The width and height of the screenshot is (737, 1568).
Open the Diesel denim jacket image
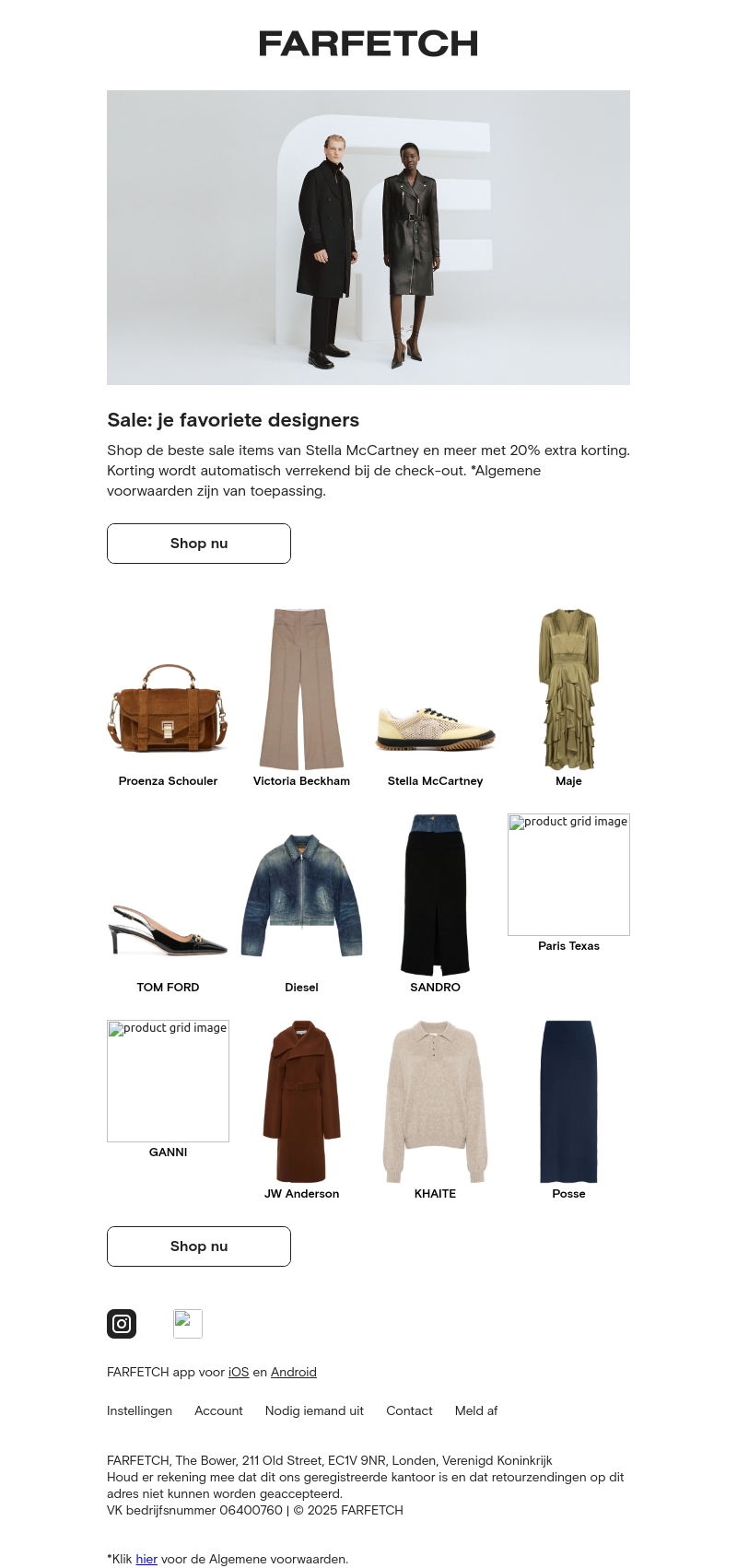(301, 895)
